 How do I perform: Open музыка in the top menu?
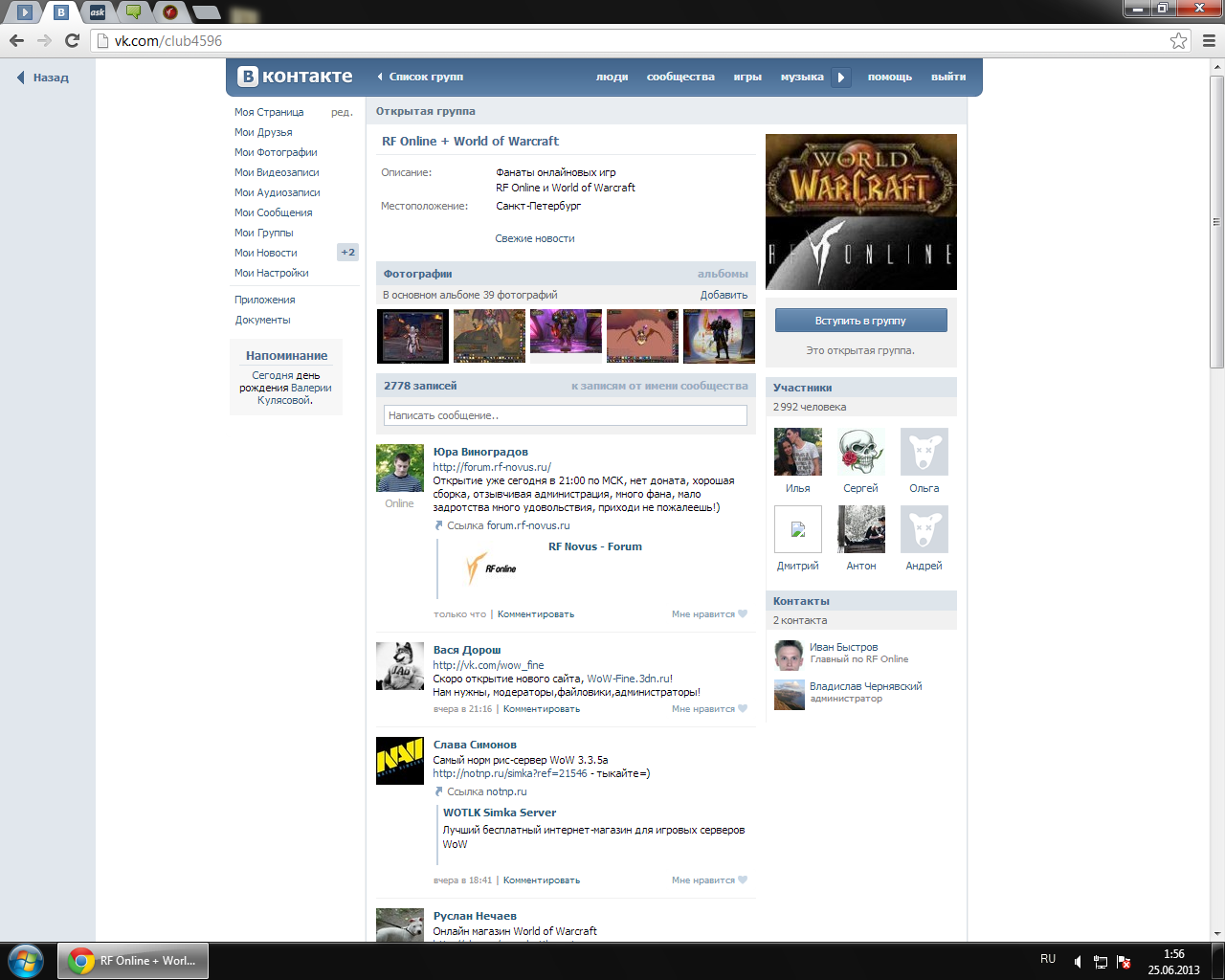[x=802, y=78]
